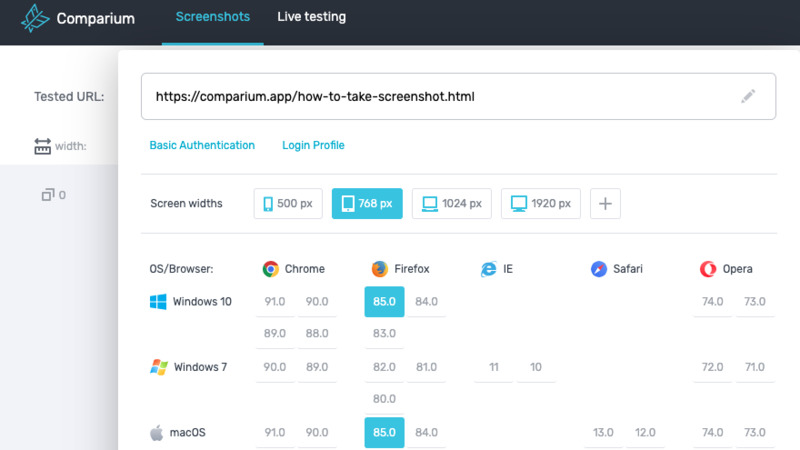Click the Chrome browser icon
Screen dimensions: 800x450
click(x=270, y=269)
